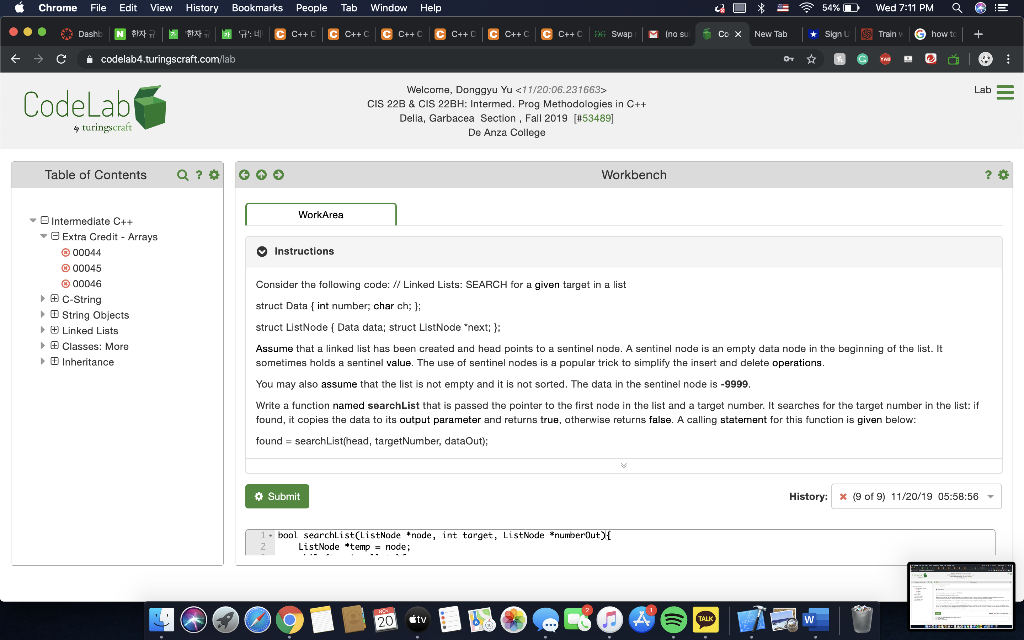Open the Table of Contents search
This screenshot has height=640, width=1024.
182,175
